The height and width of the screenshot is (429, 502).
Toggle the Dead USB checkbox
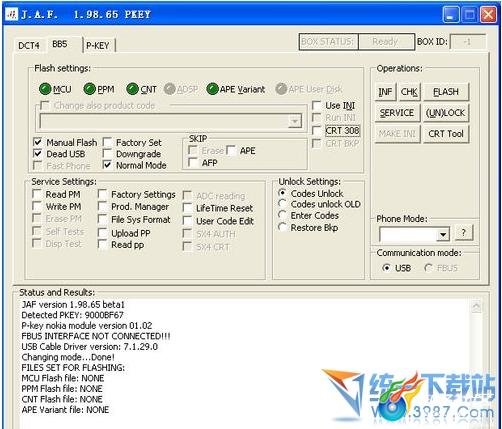[38, 153]
